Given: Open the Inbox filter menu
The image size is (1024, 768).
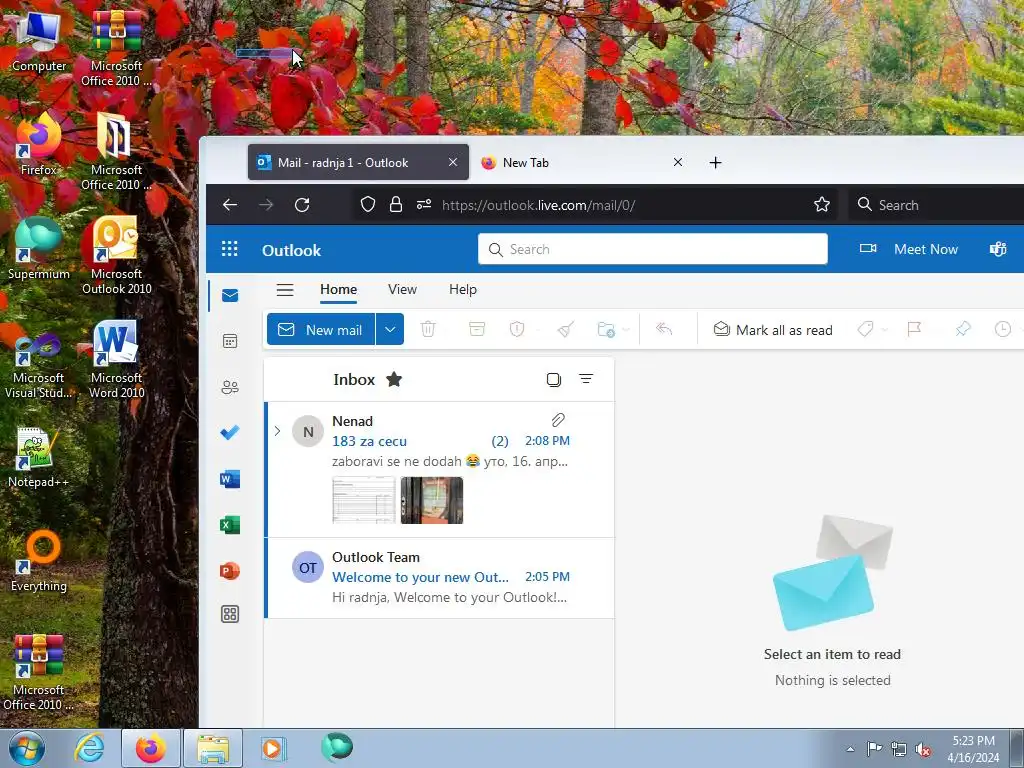Looking at the screenshot, I should pyautogui.click(x=586, y=379).
